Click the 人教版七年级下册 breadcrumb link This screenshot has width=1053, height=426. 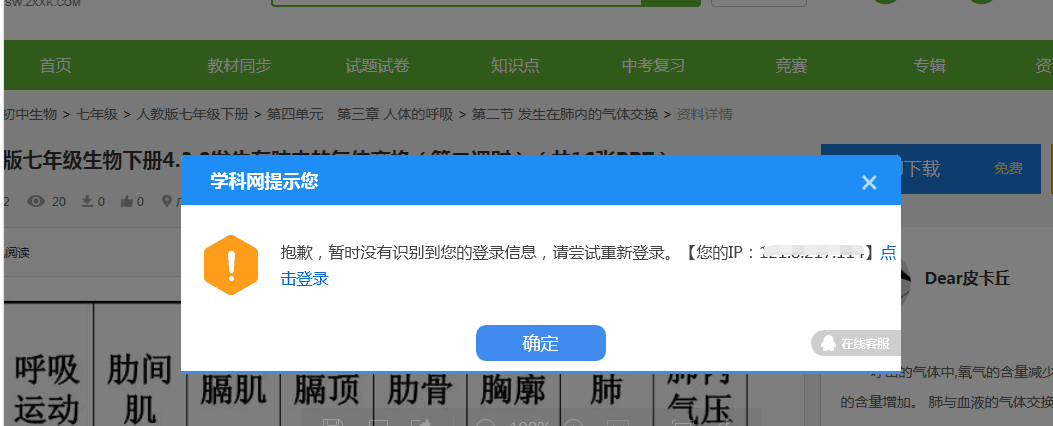click(193, 114)
